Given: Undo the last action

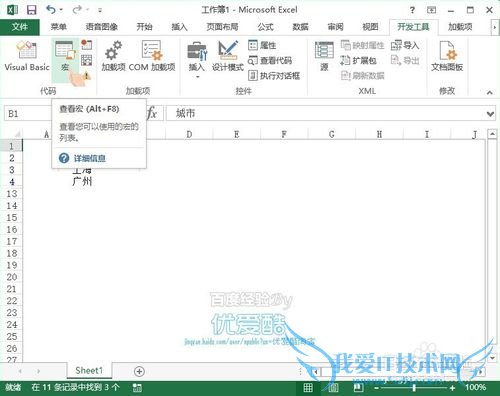Looking at the screenshot, I should pos(51,10).
